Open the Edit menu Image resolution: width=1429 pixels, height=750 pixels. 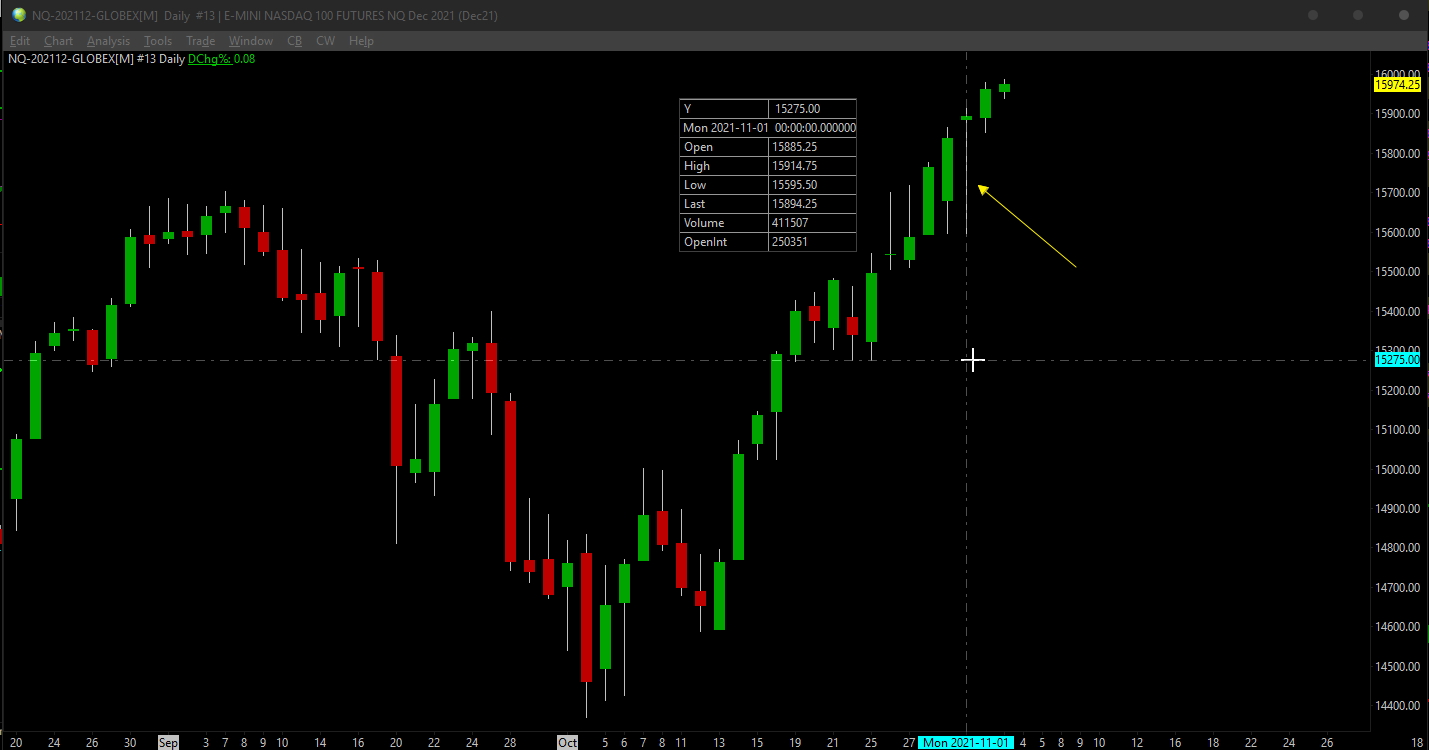click(20, 41)
